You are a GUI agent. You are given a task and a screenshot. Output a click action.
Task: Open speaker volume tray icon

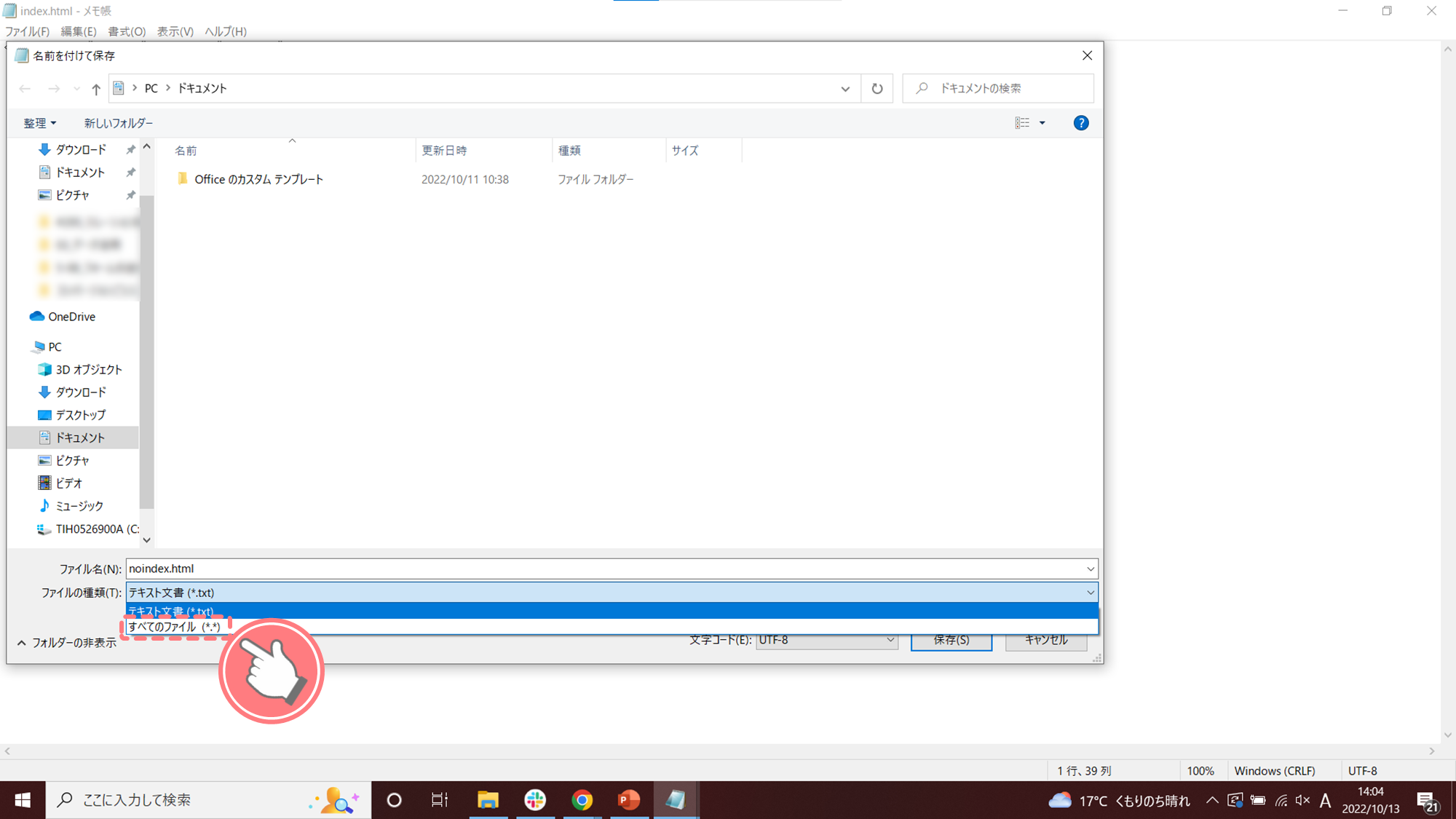(1303, 800)
